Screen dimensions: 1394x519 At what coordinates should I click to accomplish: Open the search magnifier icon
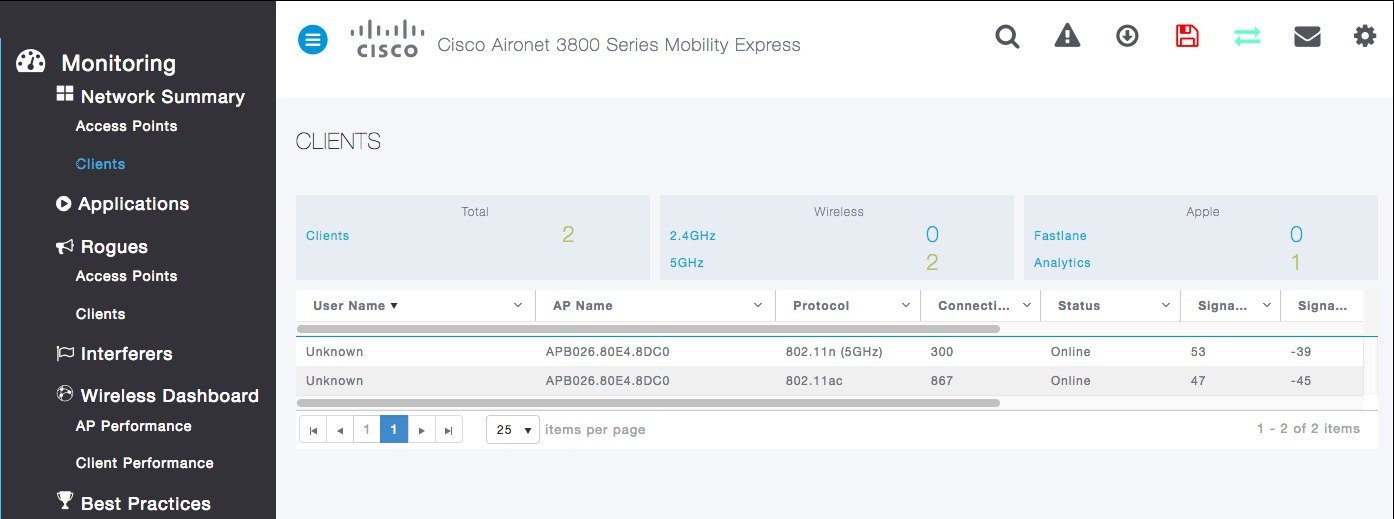coord(1007,37)
